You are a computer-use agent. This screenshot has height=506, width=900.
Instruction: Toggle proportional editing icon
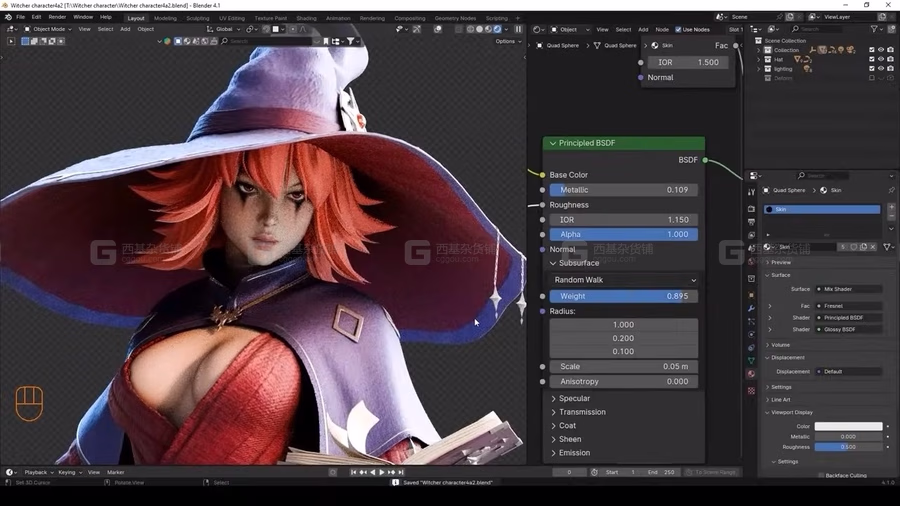[x=293, y=29]
